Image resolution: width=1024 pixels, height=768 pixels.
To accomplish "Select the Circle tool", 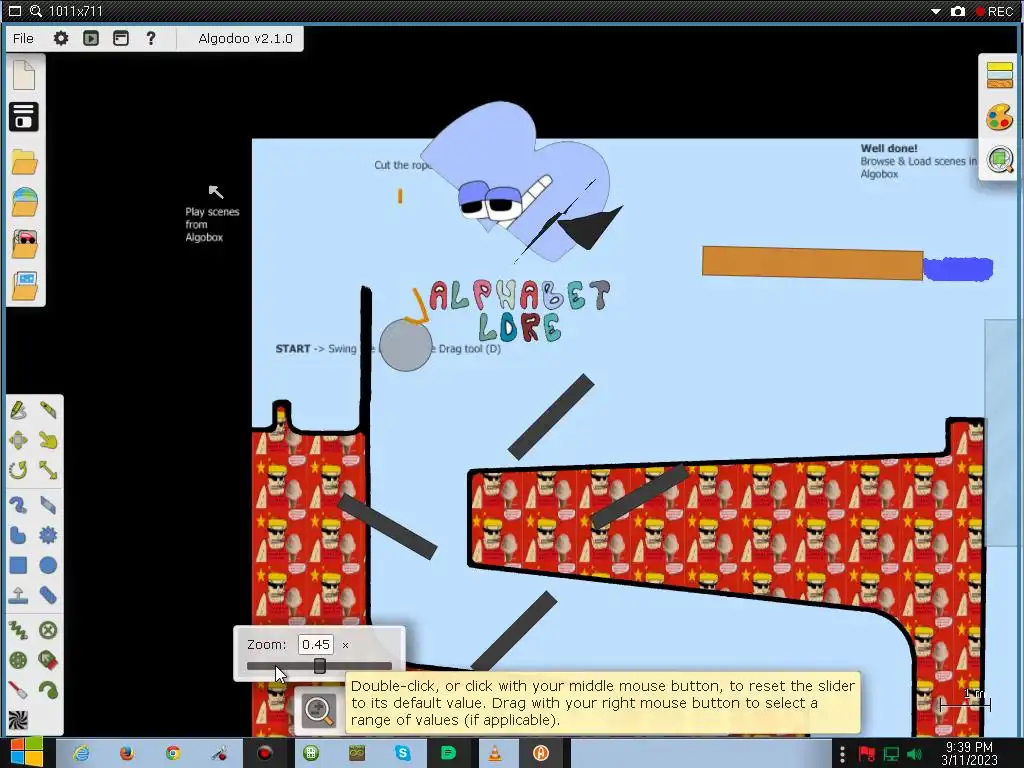I will [x=48, y=566].
